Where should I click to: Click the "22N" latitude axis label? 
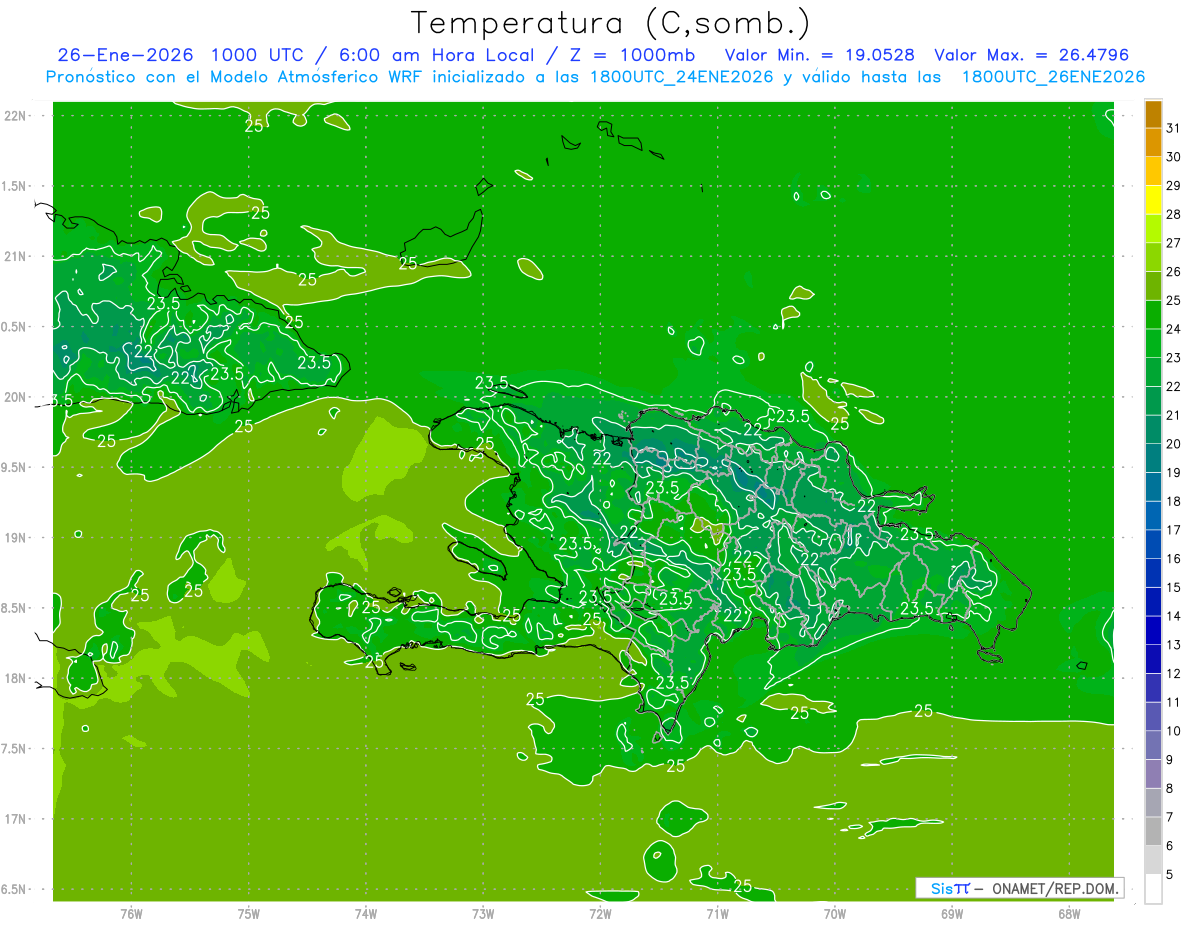[x=15, y=116]
